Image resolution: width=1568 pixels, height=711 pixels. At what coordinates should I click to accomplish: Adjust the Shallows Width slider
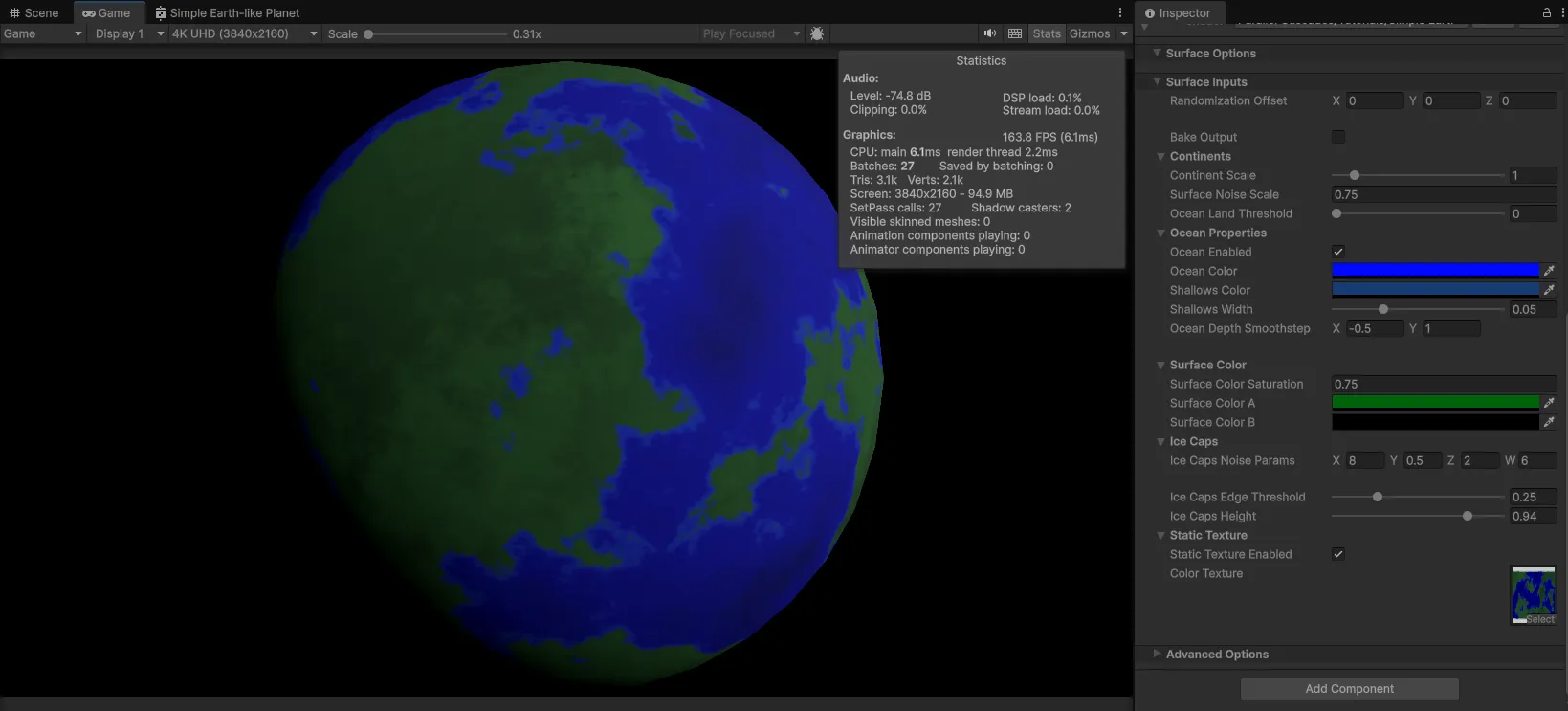coord(1418,309)
